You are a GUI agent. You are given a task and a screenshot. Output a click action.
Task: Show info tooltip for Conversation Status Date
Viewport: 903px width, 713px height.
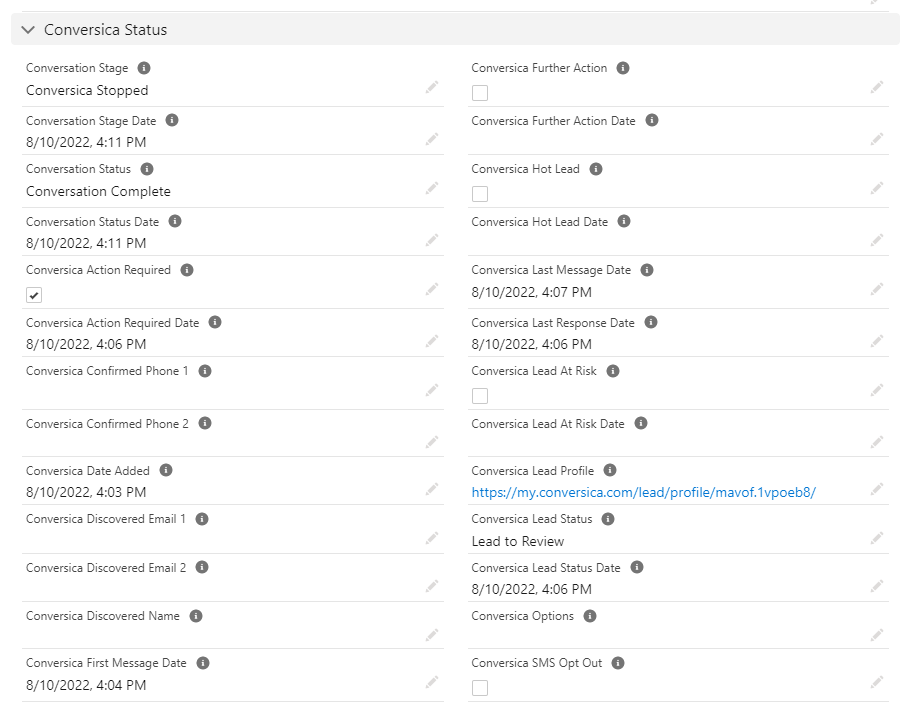175,221
